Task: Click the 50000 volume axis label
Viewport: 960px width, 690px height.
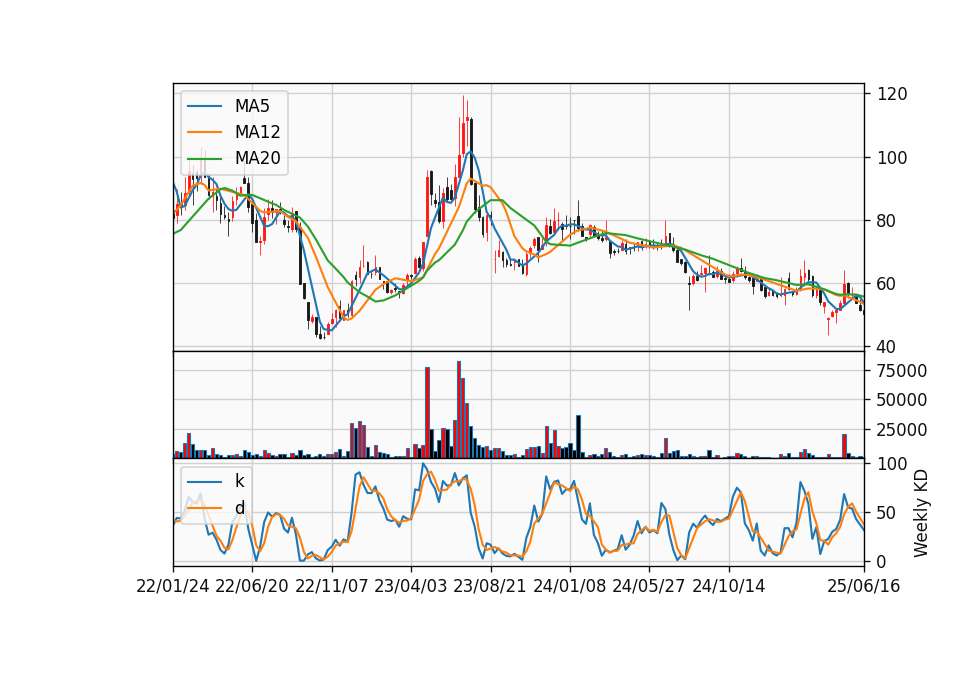Action: point(902,400)
